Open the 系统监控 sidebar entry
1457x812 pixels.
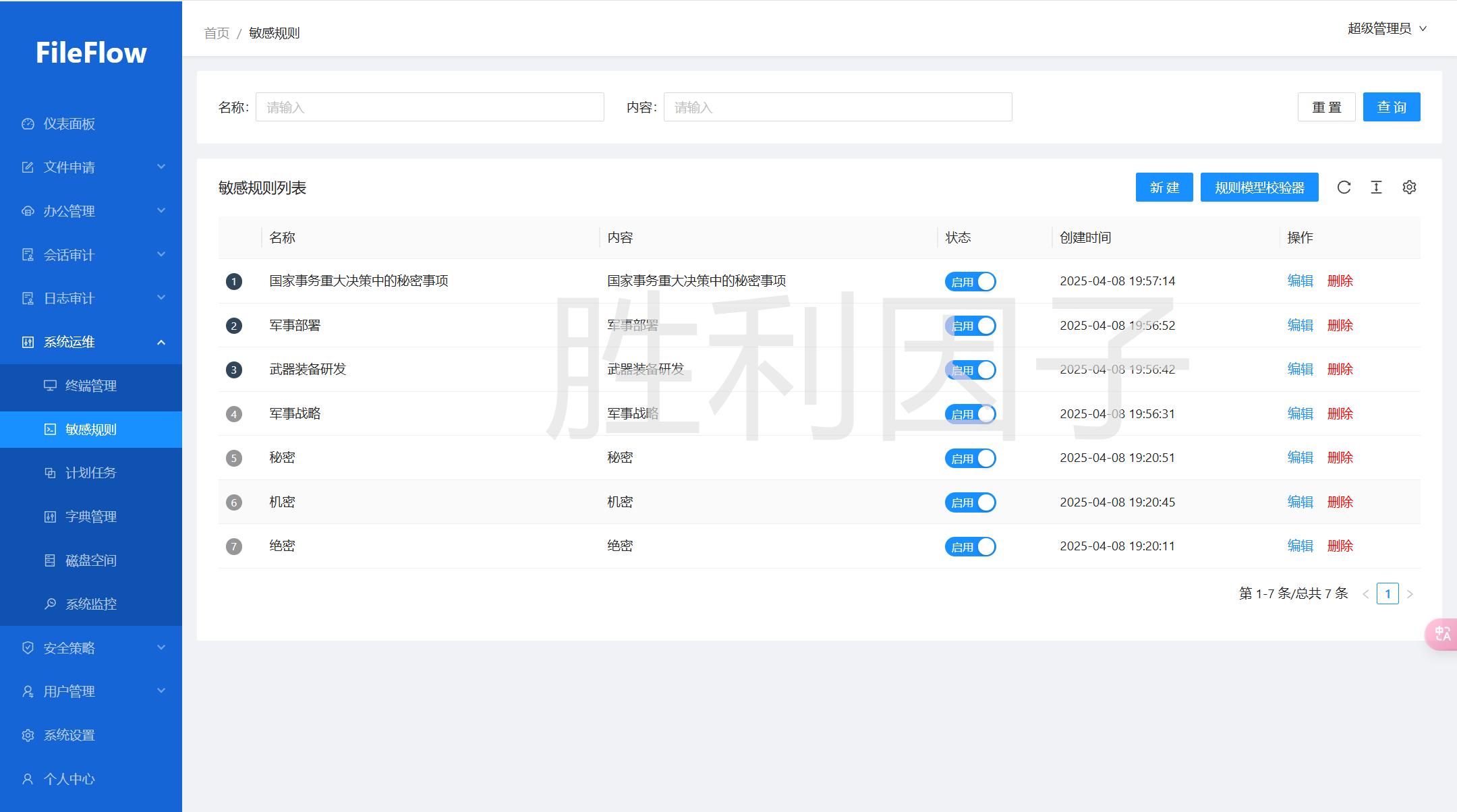coord(90,604)
